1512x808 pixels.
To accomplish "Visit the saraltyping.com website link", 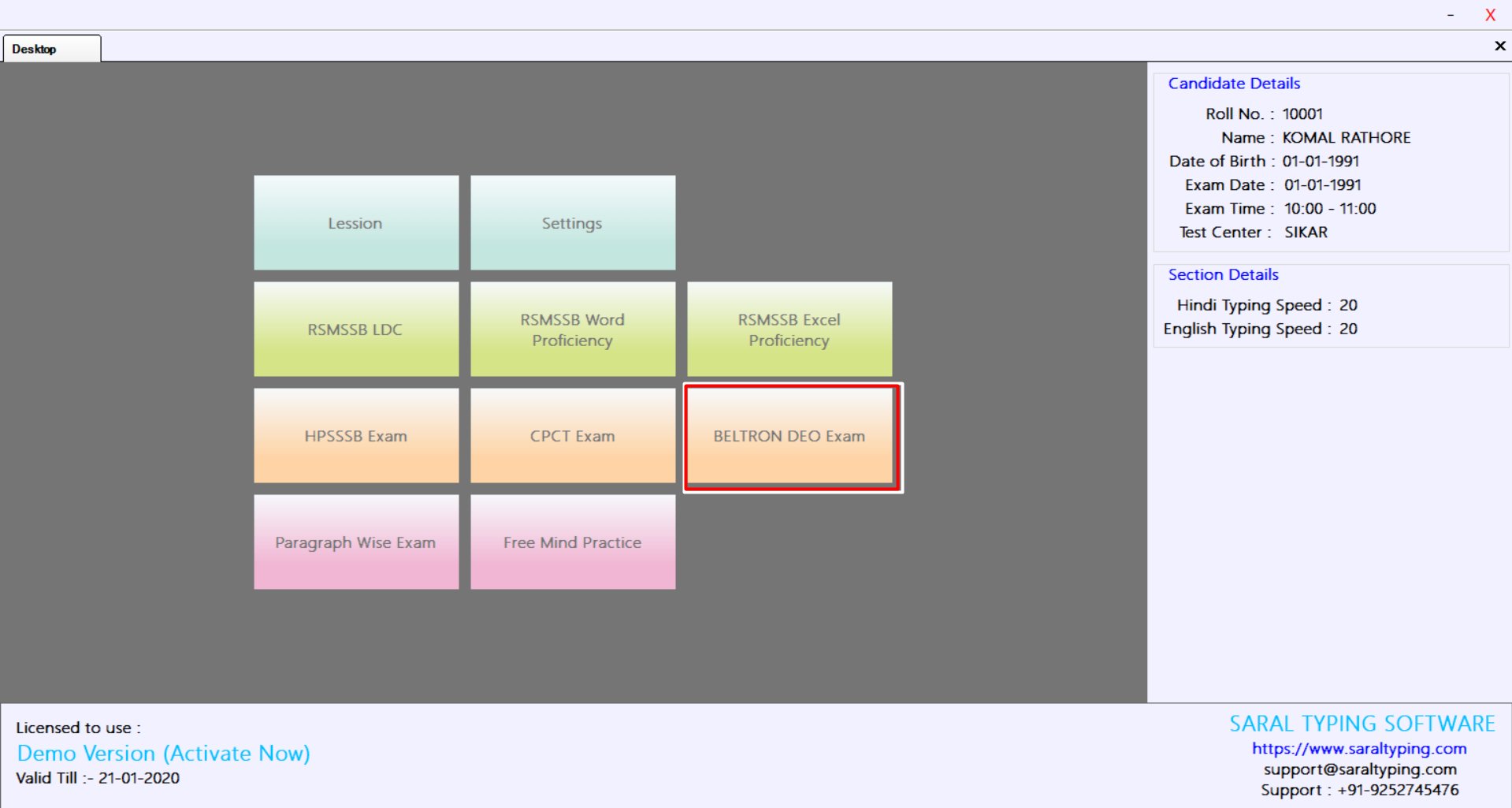I will [1358, 749].
